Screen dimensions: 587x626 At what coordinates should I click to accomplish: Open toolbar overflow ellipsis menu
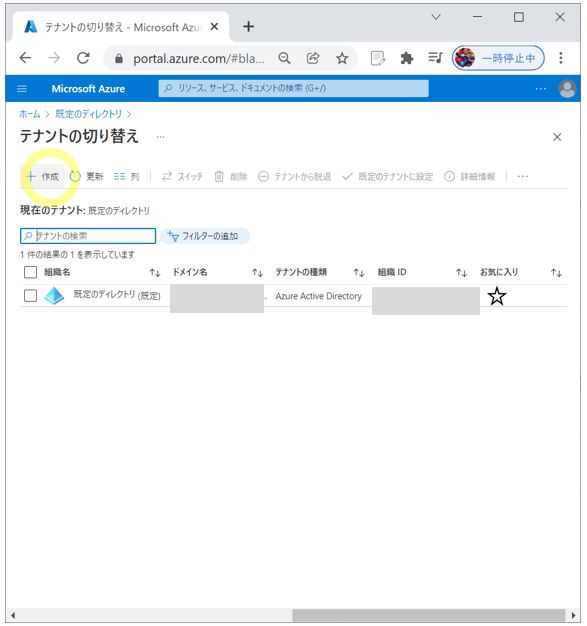point(522,176)
